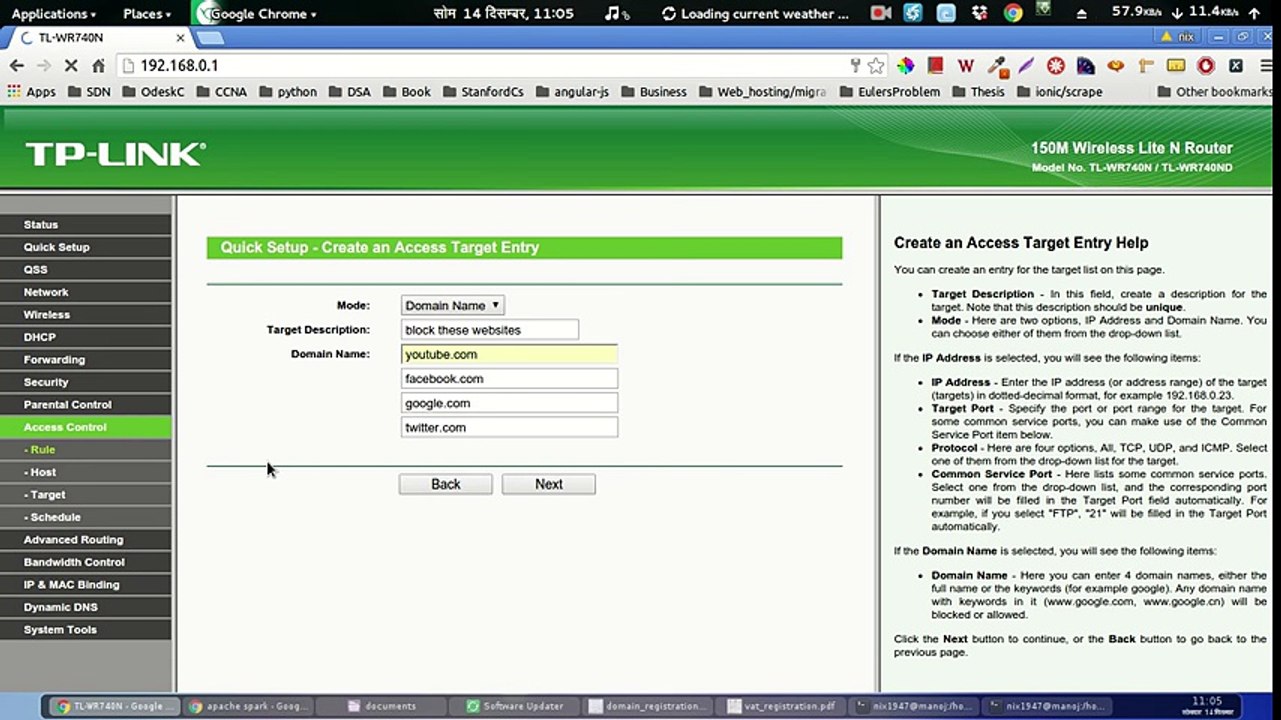
Task: Click the browser back arrow
Action: 16,66
